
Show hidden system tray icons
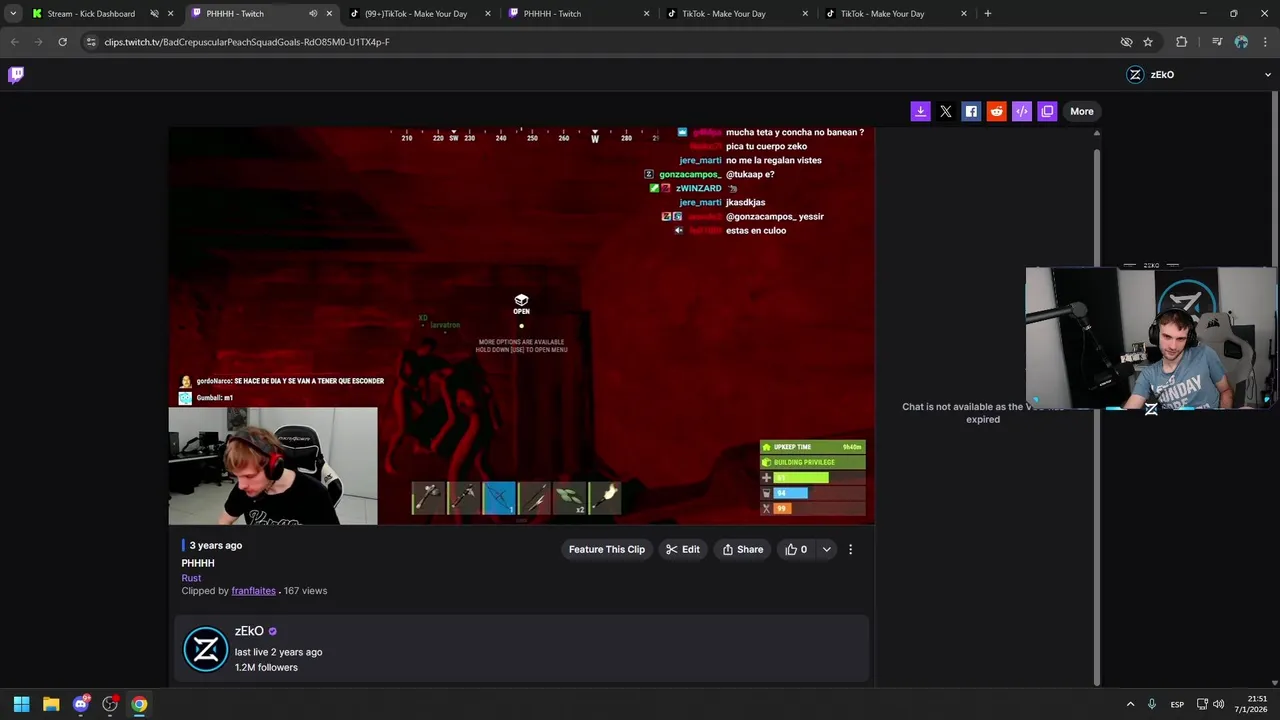tap(1130, 704)
